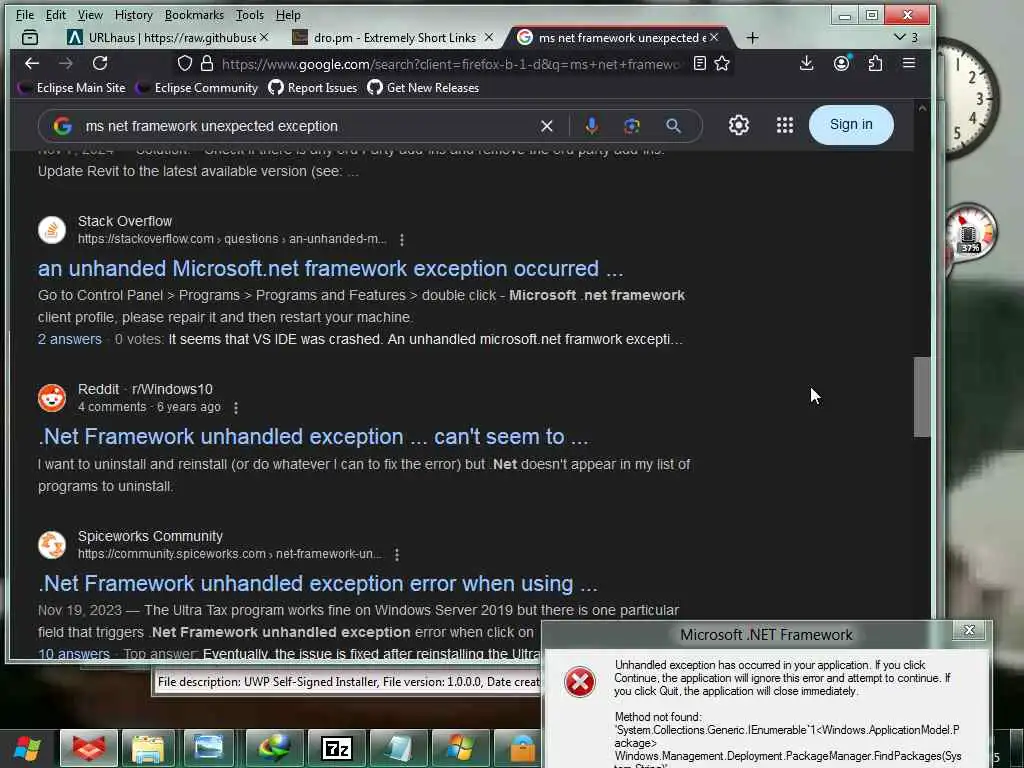Viewport: 1024px width, 768px height.
Task: Click the page vertical scrollbar thumb
Action: tap(921, 396)
